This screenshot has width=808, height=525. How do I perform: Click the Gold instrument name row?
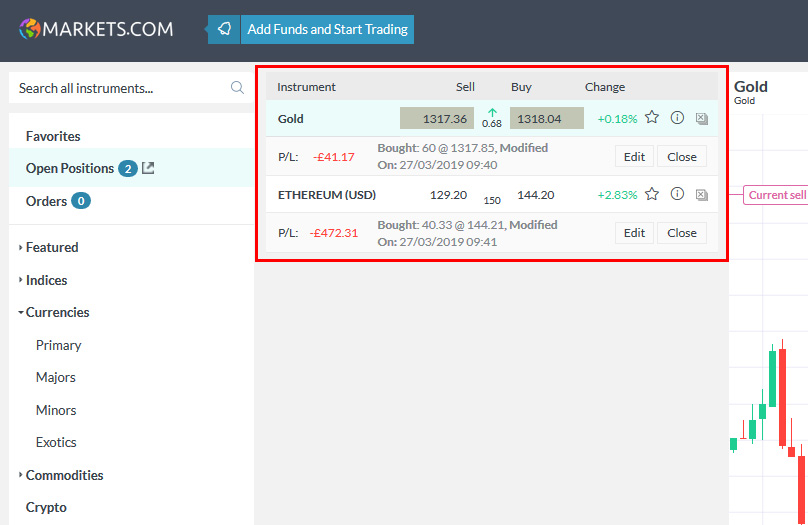point(291,118)
